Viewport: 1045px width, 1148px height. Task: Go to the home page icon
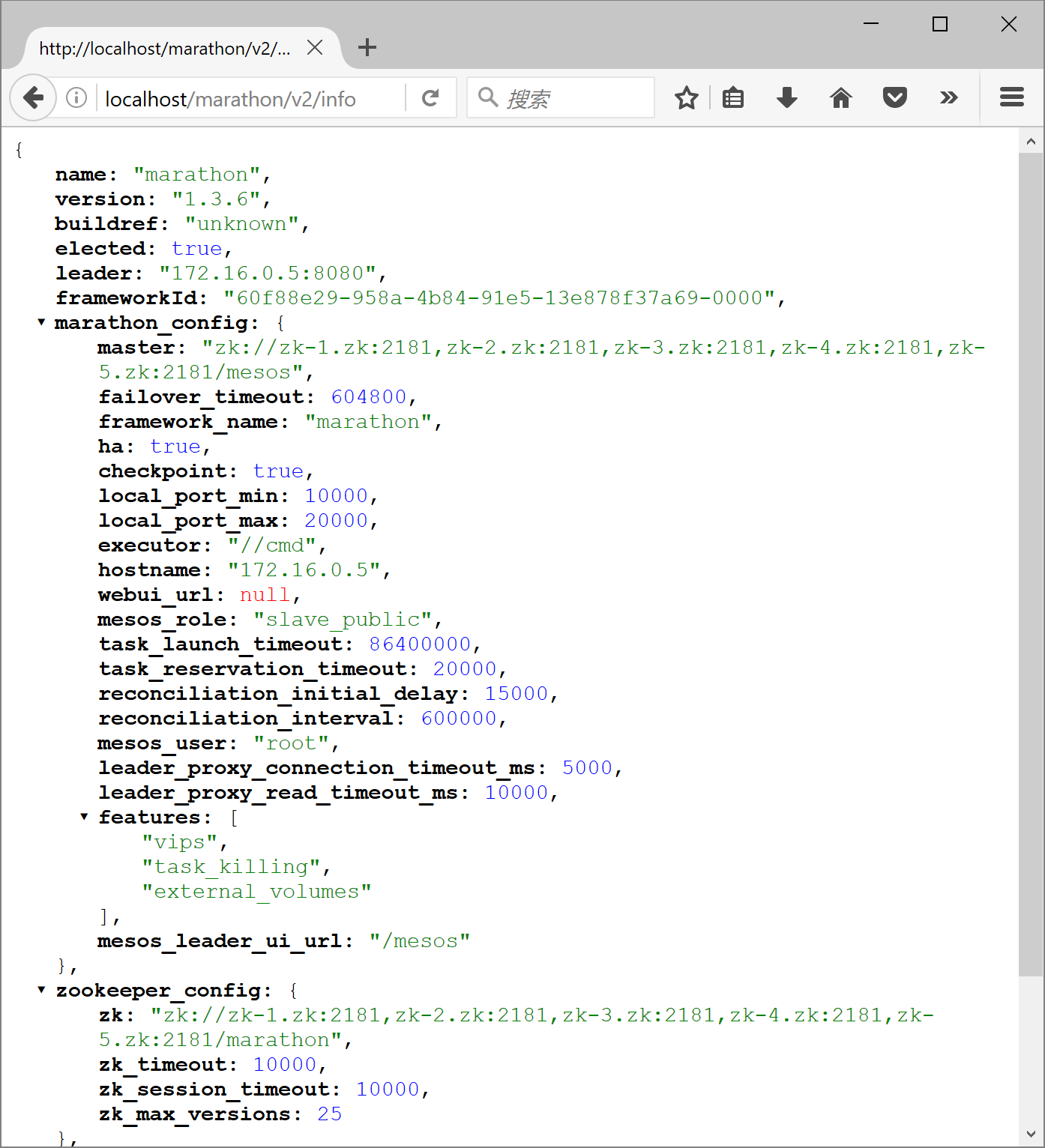tap(841, 97)
